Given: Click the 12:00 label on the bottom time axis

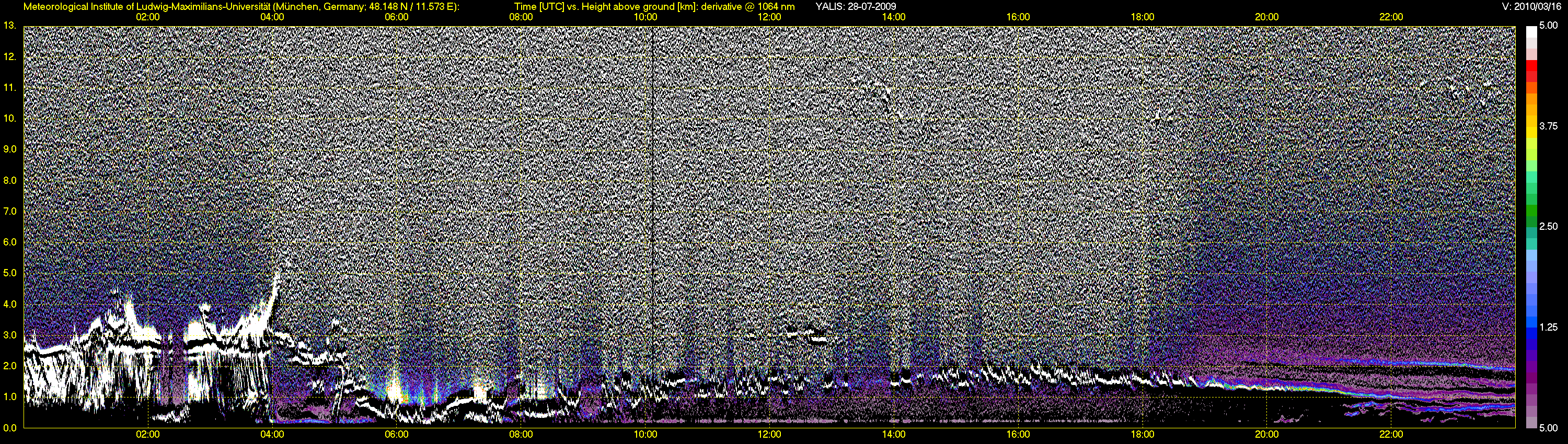Looking at the screenshot, I should 769,435.
